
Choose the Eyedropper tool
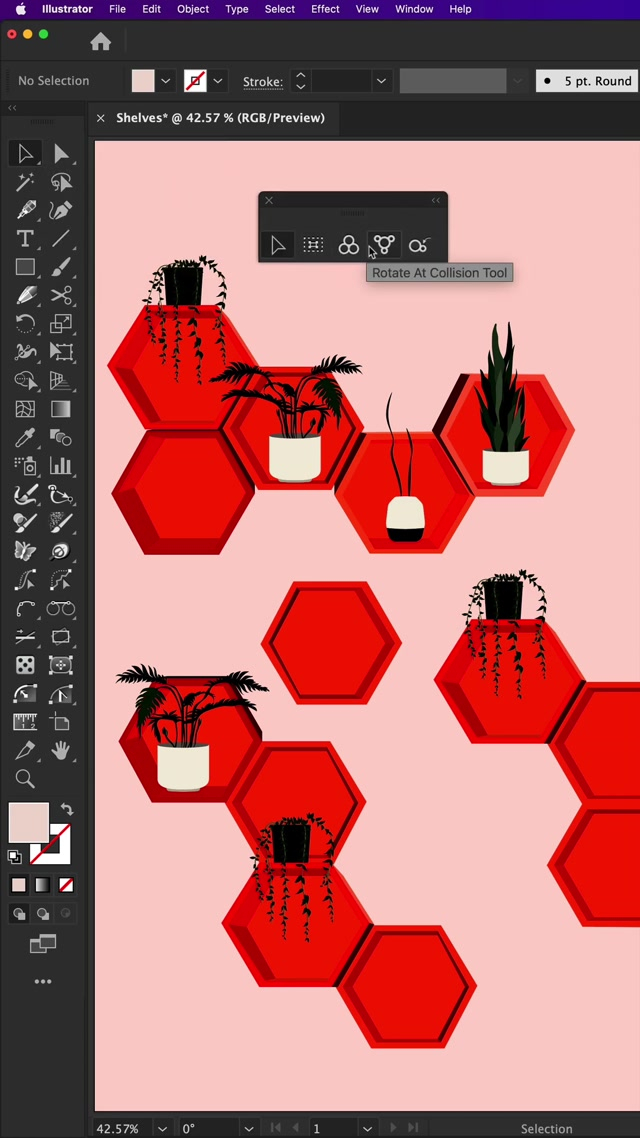25,438
